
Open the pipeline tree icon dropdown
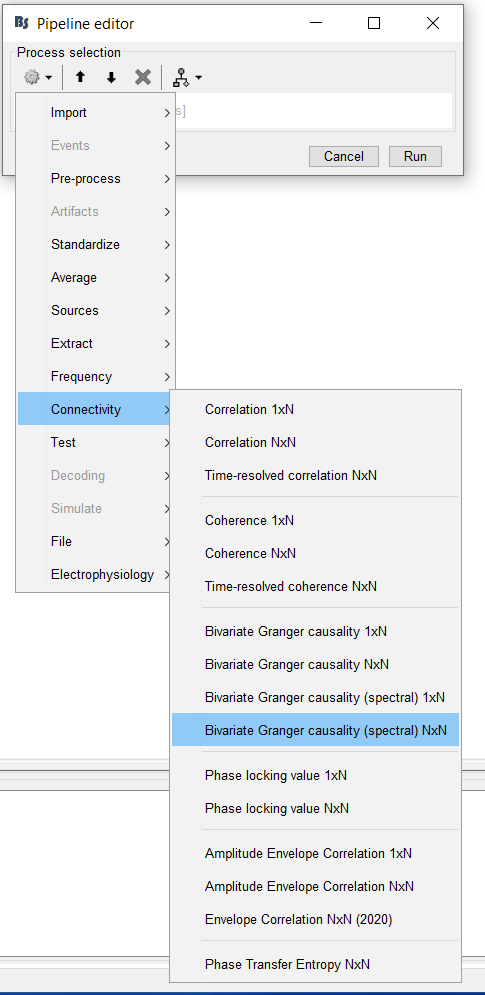pos(187,77)
